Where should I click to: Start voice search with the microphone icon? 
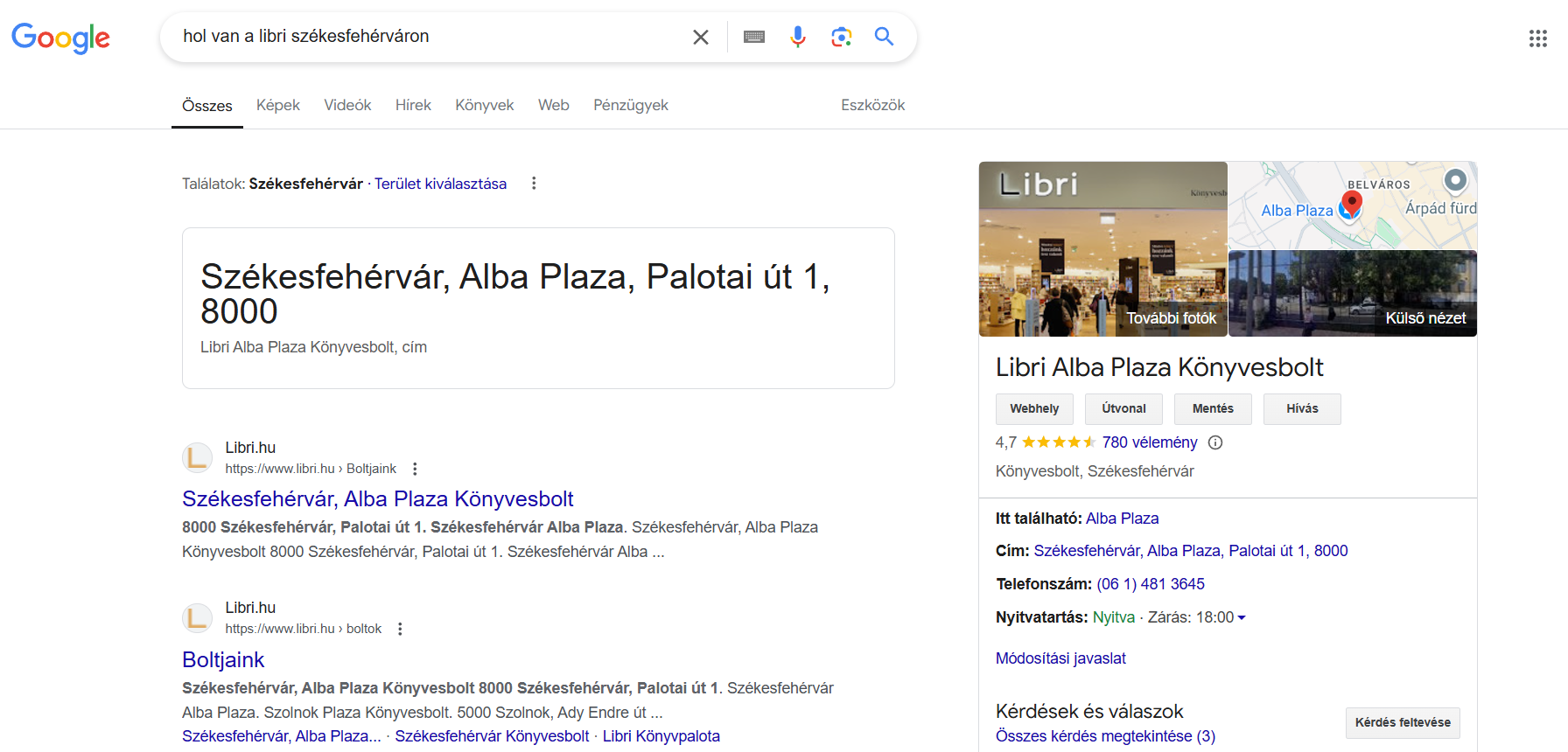[797, 37]
